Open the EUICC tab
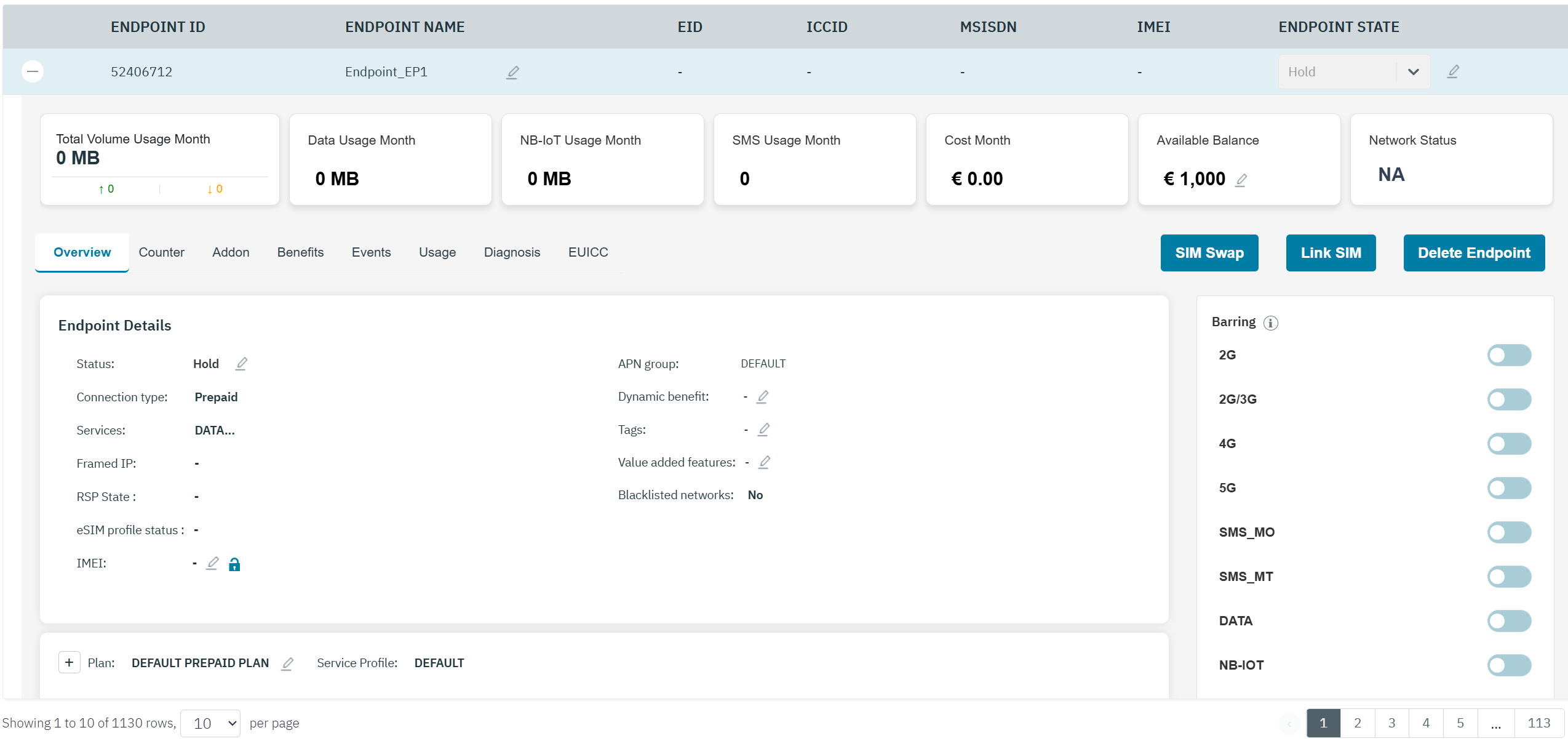 pos(587,252)
